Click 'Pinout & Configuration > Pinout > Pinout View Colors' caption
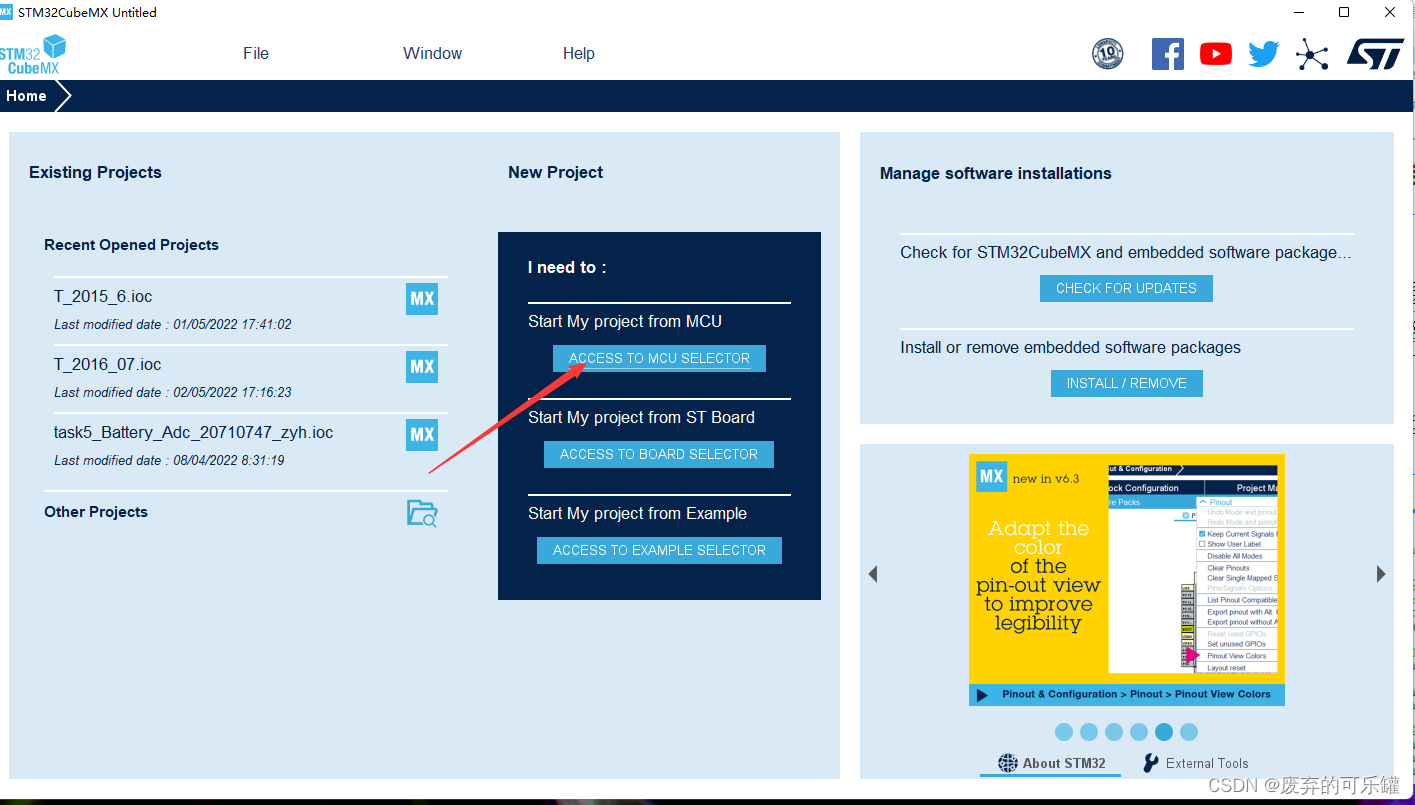 (1137, 694)
